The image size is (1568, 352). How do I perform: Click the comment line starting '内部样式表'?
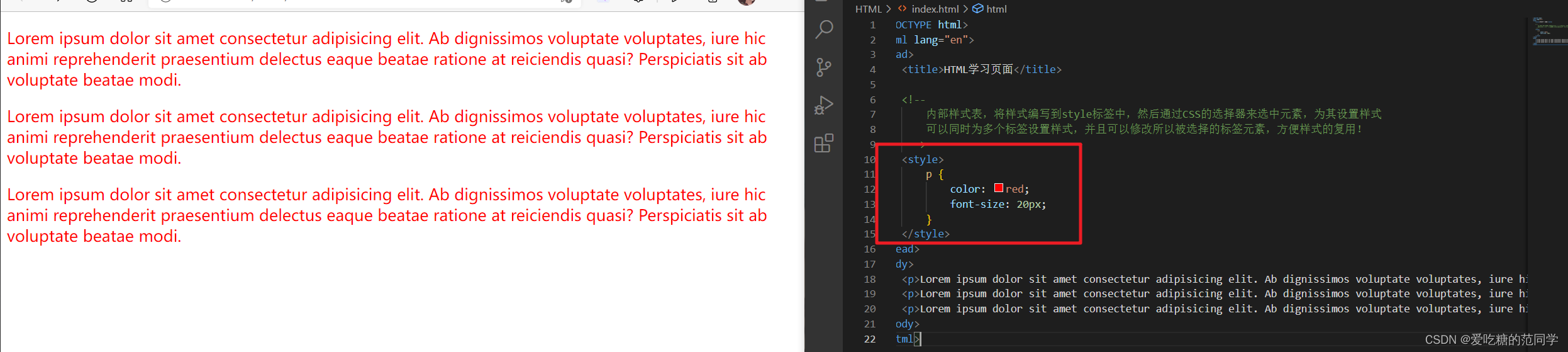pyautogui.click(x=1154, y=114)
